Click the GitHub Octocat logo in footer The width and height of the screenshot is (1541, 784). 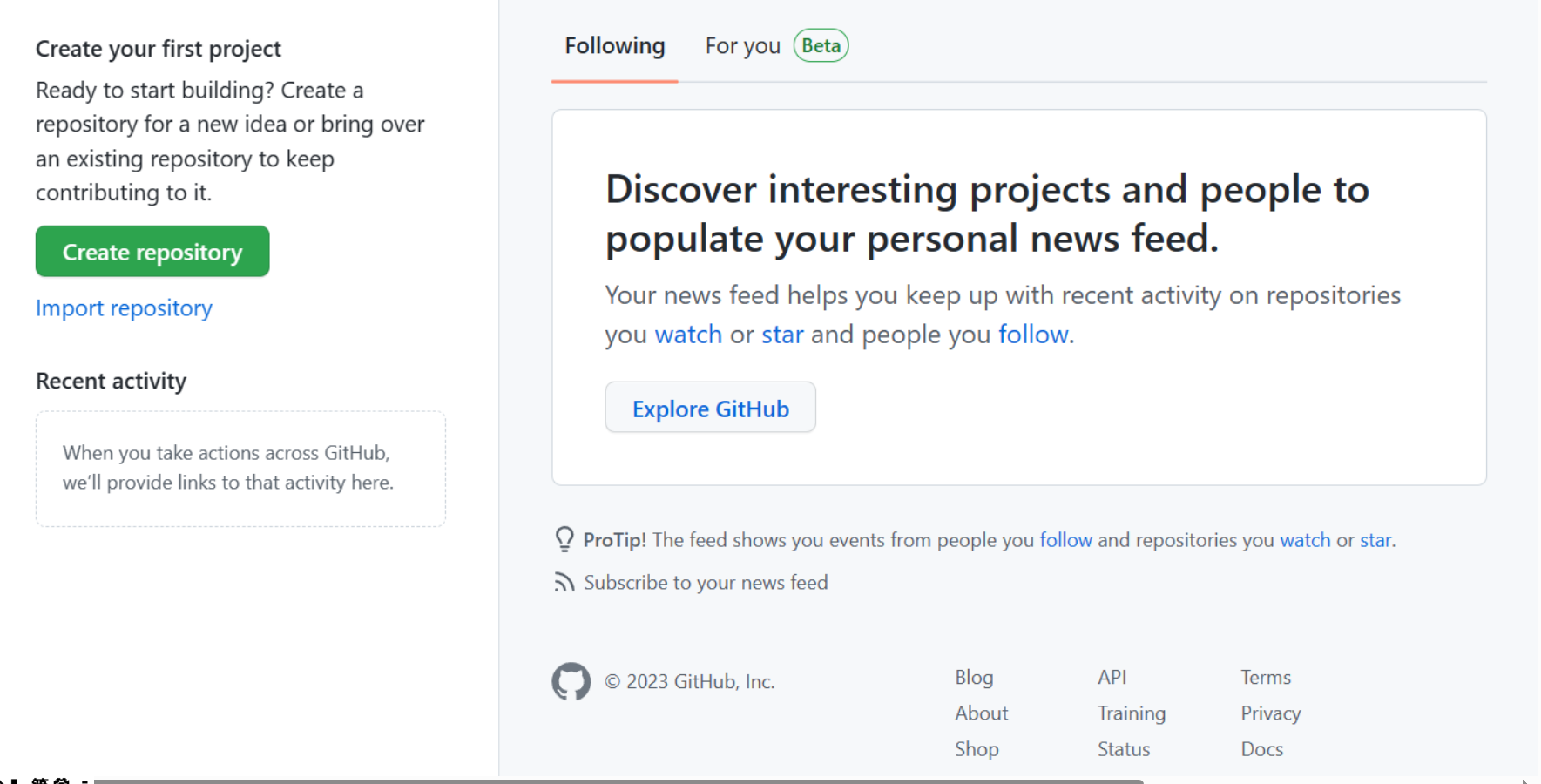[x=571, y=681]
